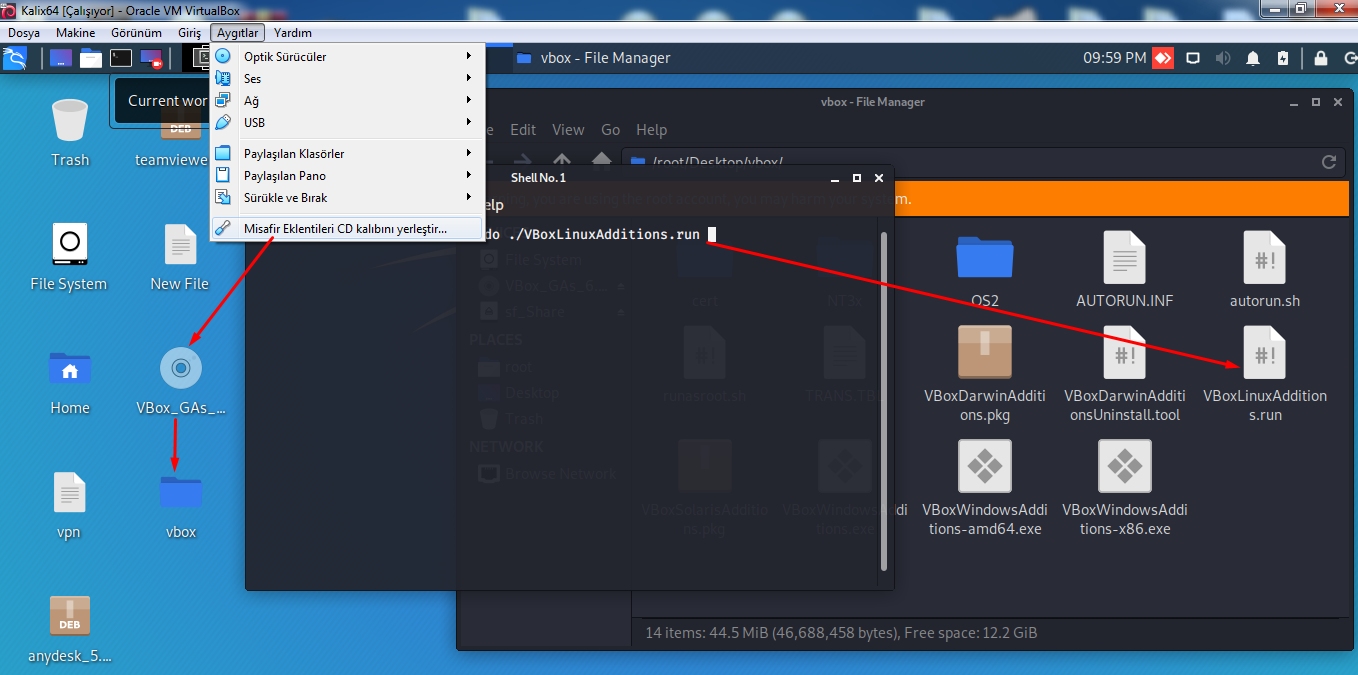Select the vpn file on the desktop

tap(69, 505)
